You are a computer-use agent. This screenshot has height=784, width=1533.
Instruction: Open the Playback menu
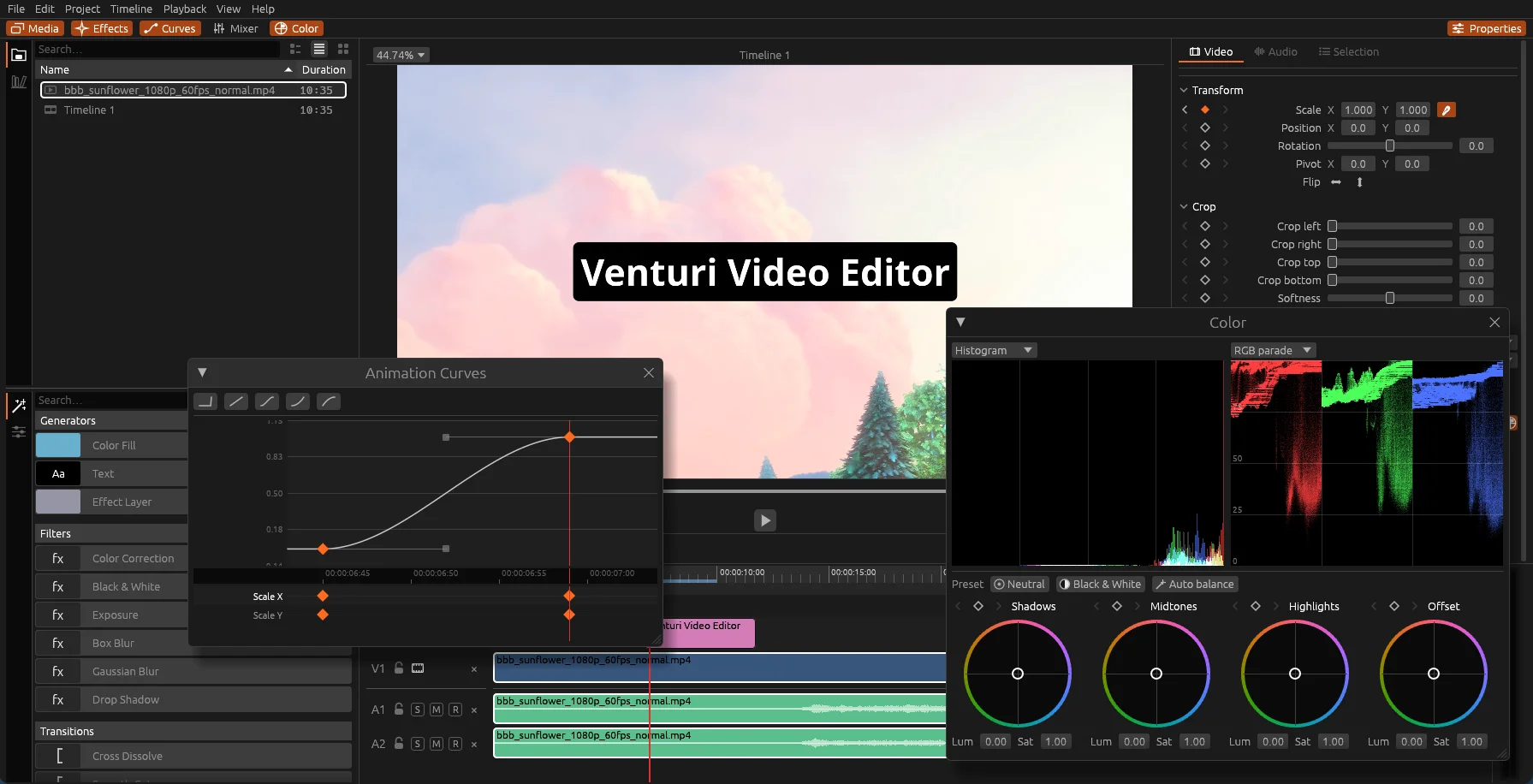[x=185, y=9]
